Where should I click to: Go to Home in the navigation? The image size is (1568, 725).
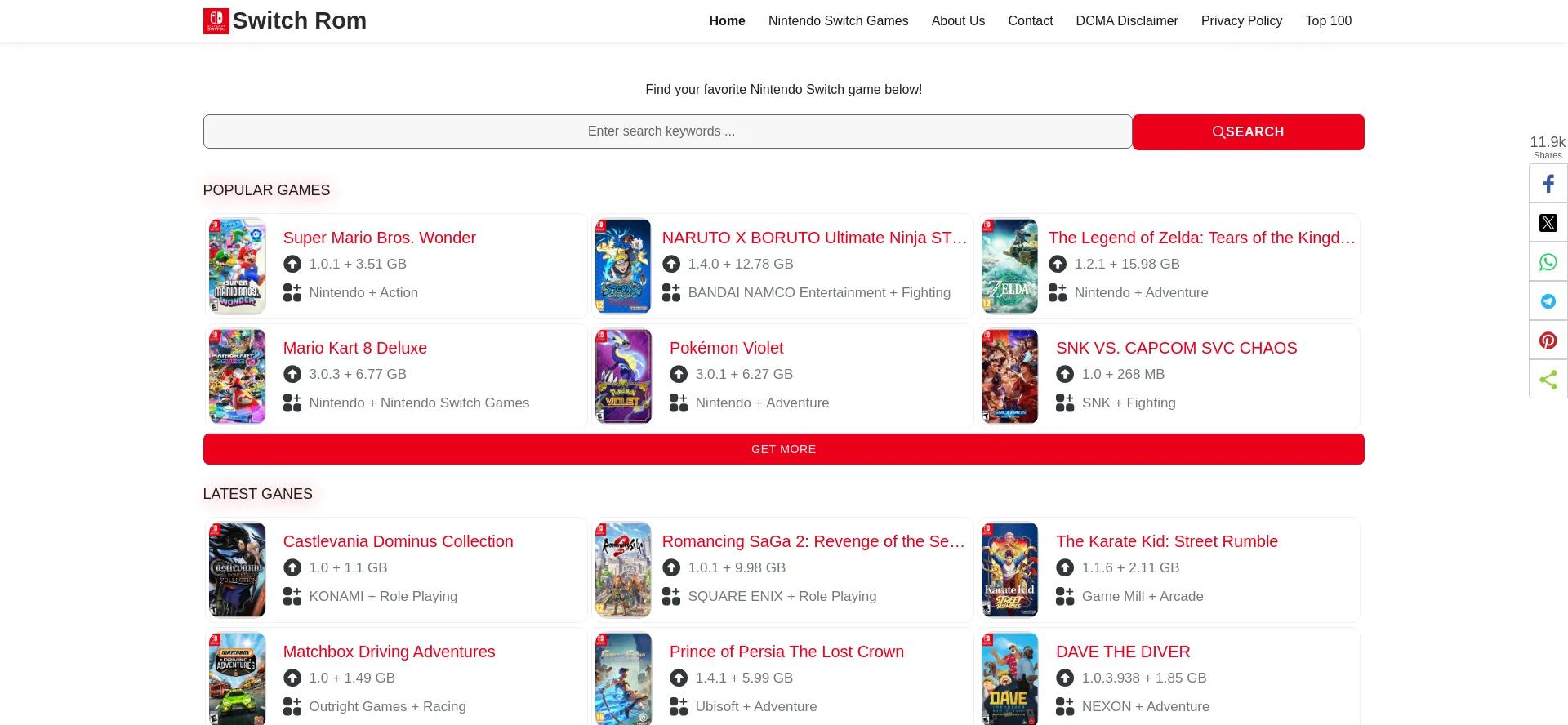pos(727,21)
